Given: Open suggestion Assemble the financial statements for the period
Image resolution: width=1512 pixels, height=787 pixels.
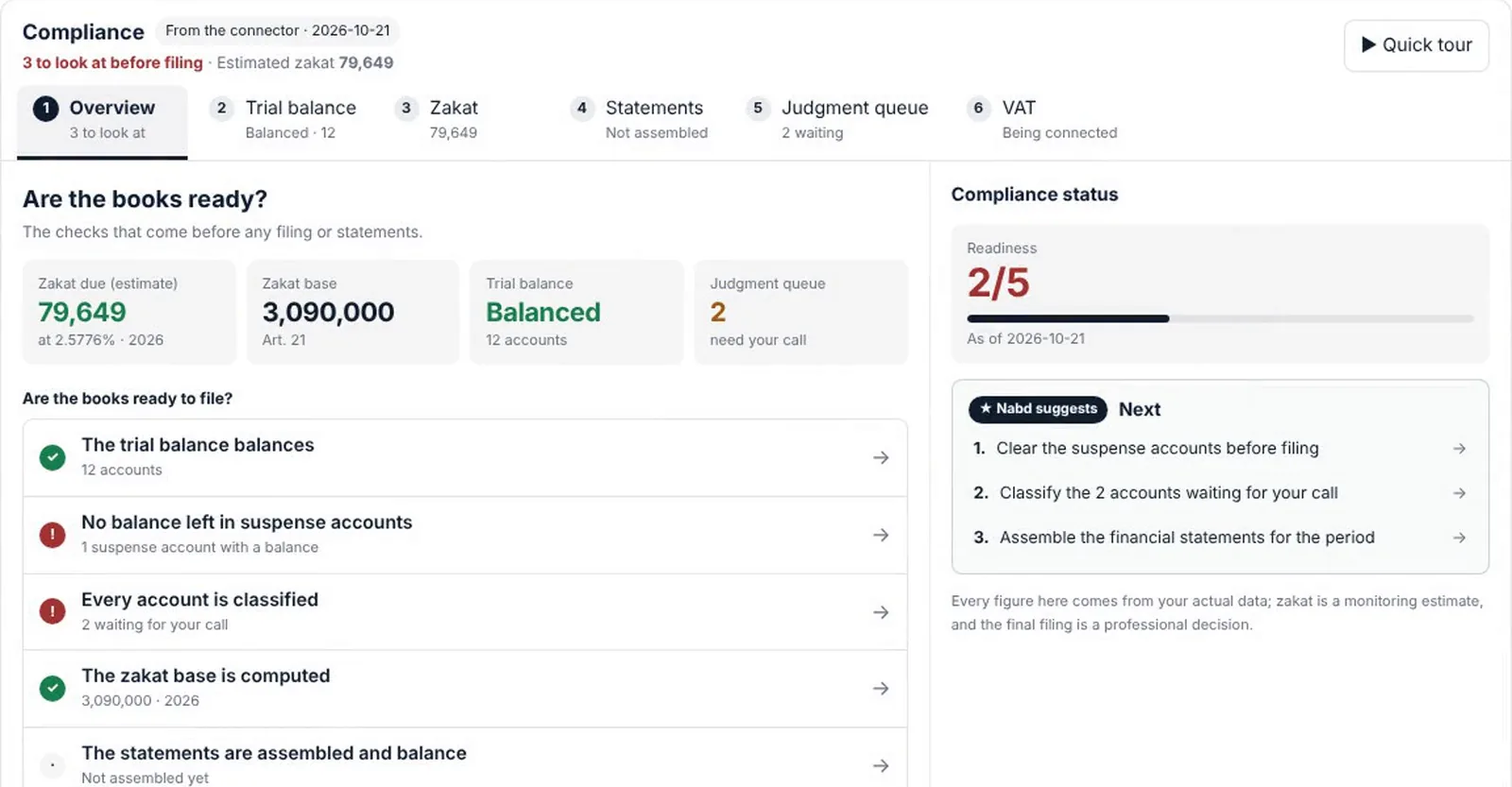Looking at the screenshot, I should (1220, 538).
